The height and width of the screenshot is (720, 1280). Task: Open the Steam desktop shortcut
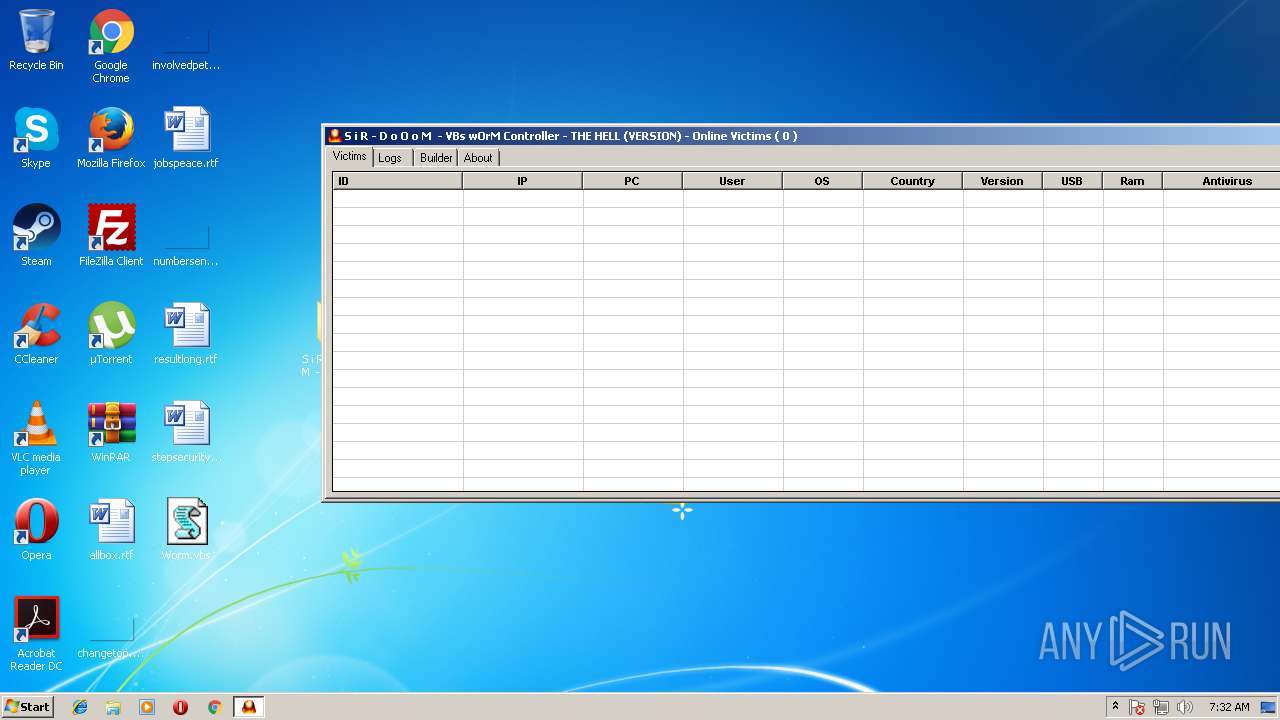tap(36, 236)
